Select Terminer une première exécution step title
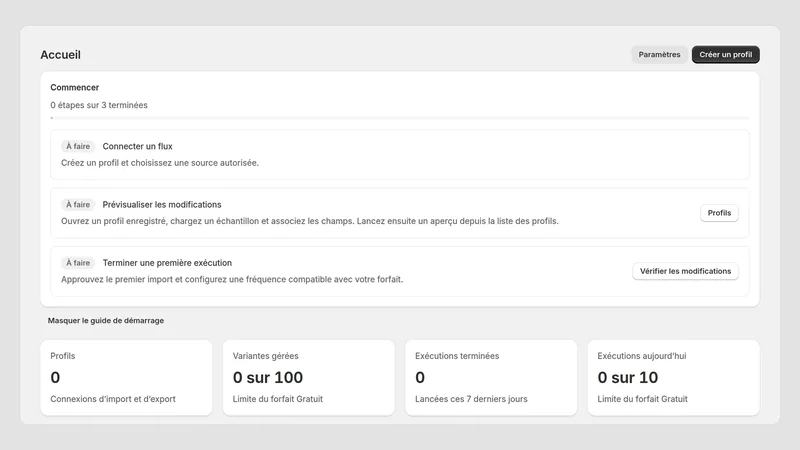This screenshot has width=800, height=450. click(x=167, y=263)
